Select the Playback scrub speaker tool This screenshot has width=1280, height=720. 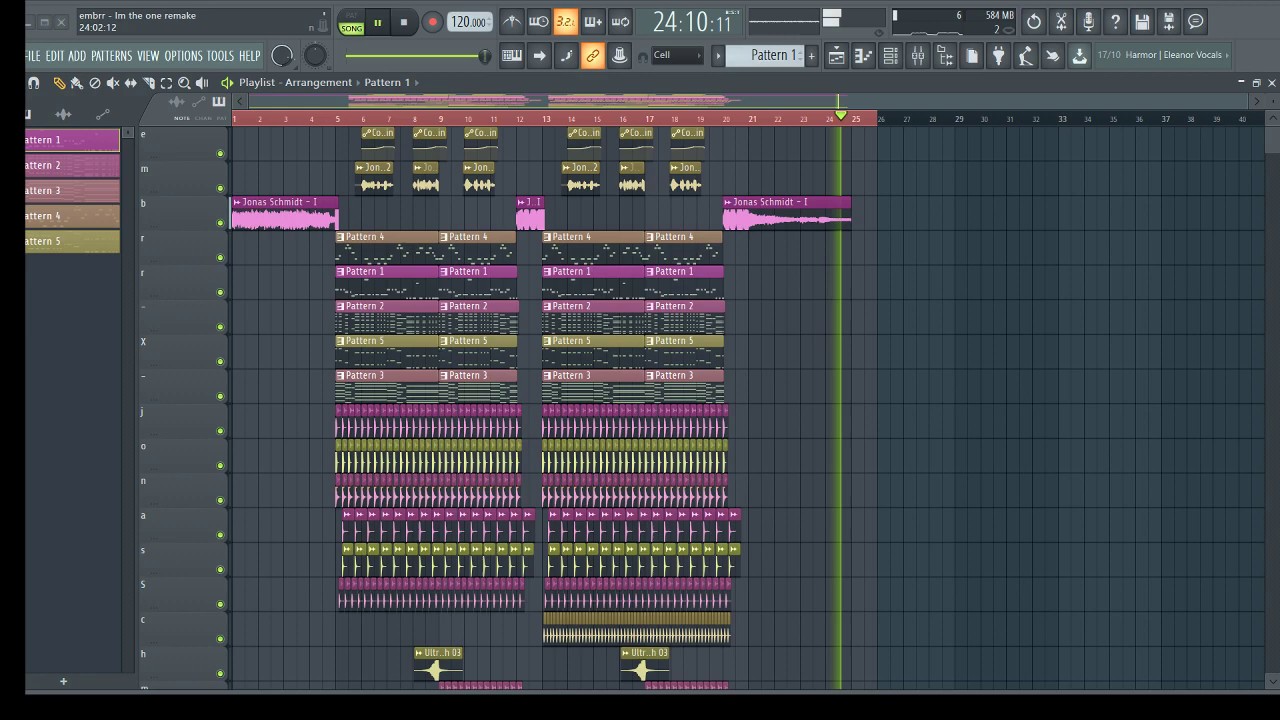click(x=202, y=83)
